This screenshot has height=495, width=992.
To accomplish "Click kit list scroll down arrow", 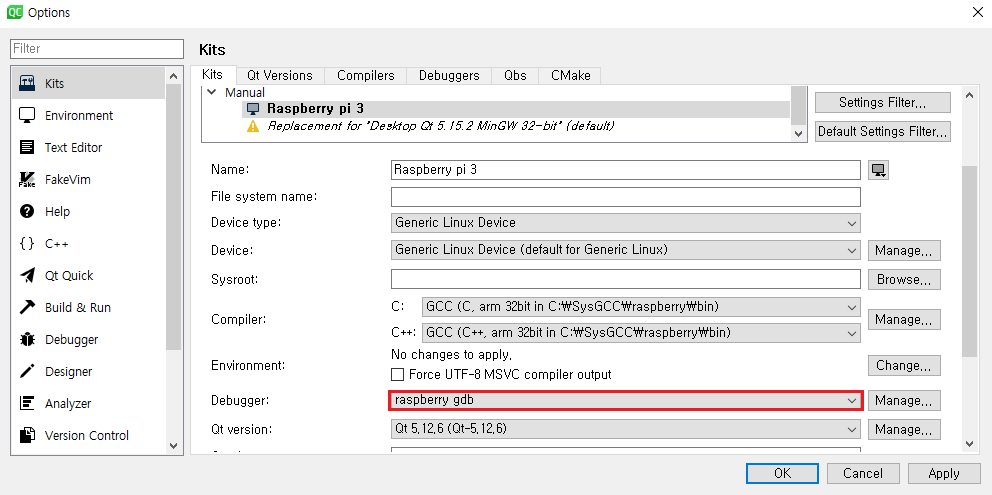I will (798, 134).
